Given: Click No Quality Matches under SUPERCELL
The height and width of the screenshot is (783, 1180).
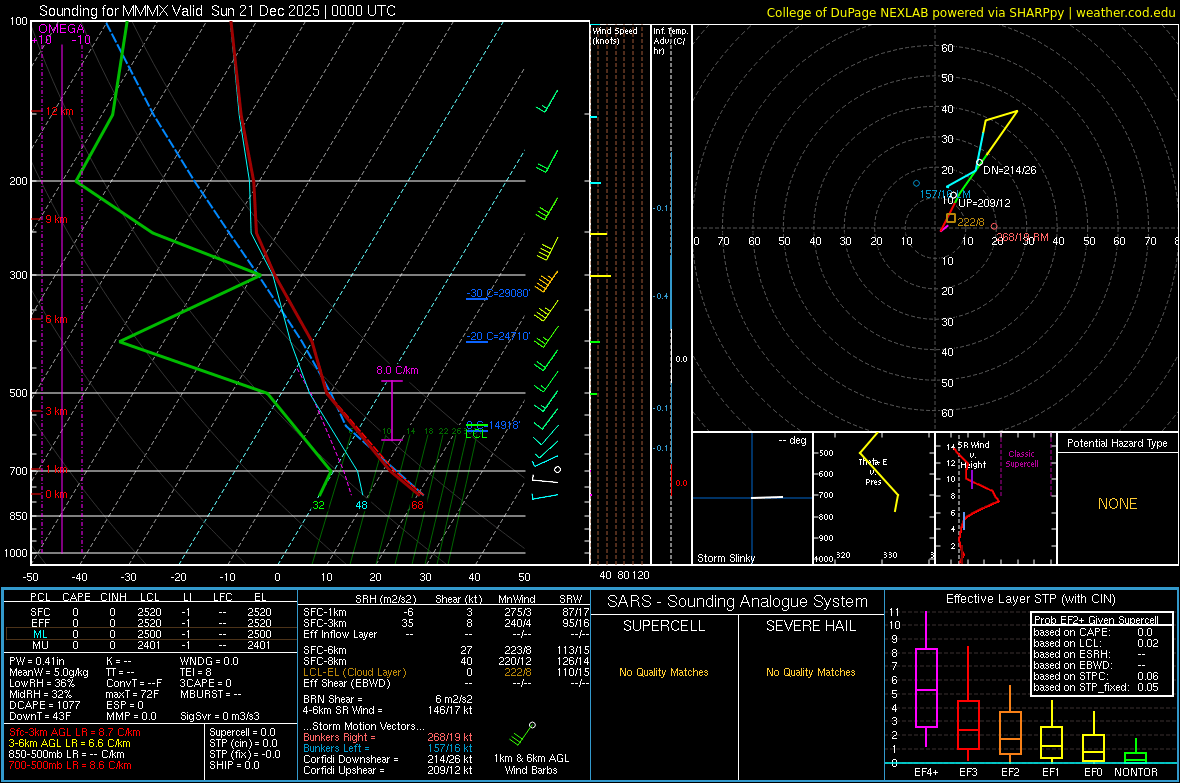Looking at the screenshot, I should [x=664, y=672].
